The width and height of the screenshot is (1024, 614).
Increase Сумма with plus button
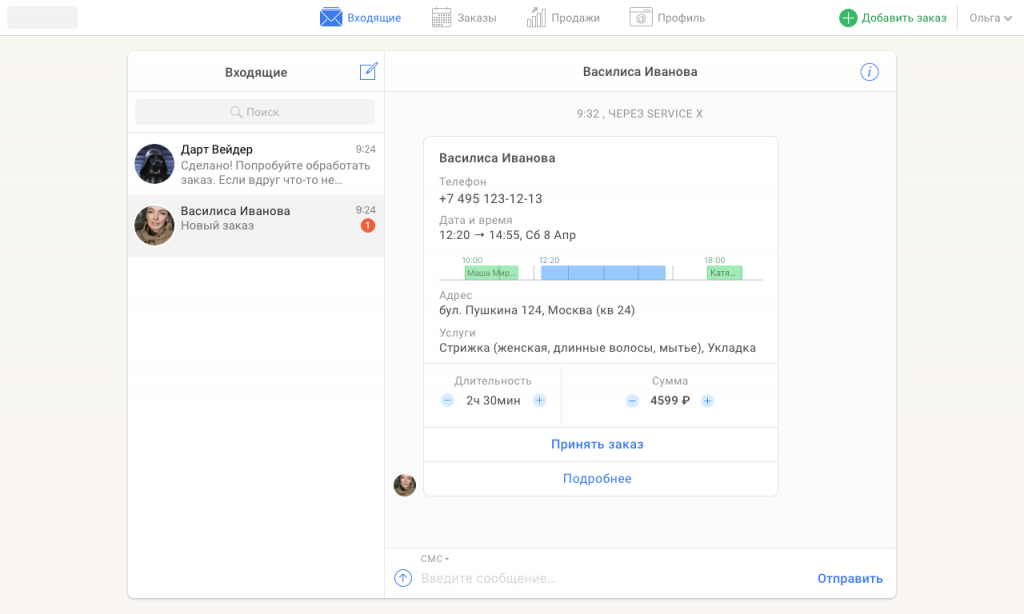[x=707, y=400]
